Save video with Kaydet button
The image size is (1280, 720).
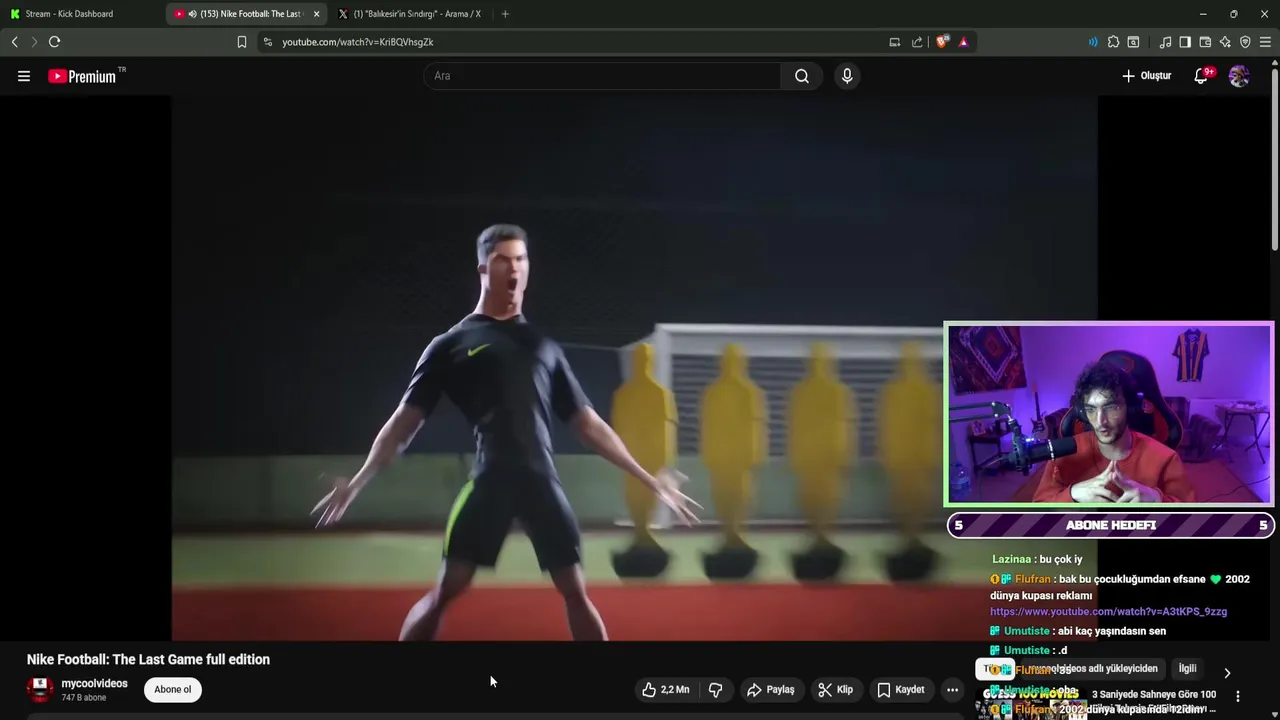901,690
